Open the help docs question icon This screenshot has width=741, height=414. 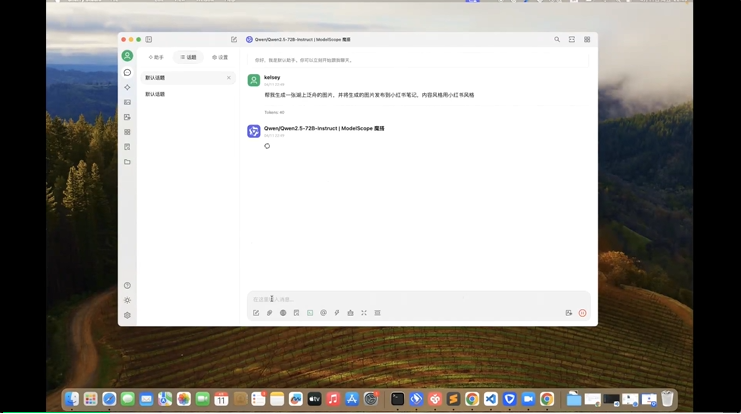click(127, 285)
